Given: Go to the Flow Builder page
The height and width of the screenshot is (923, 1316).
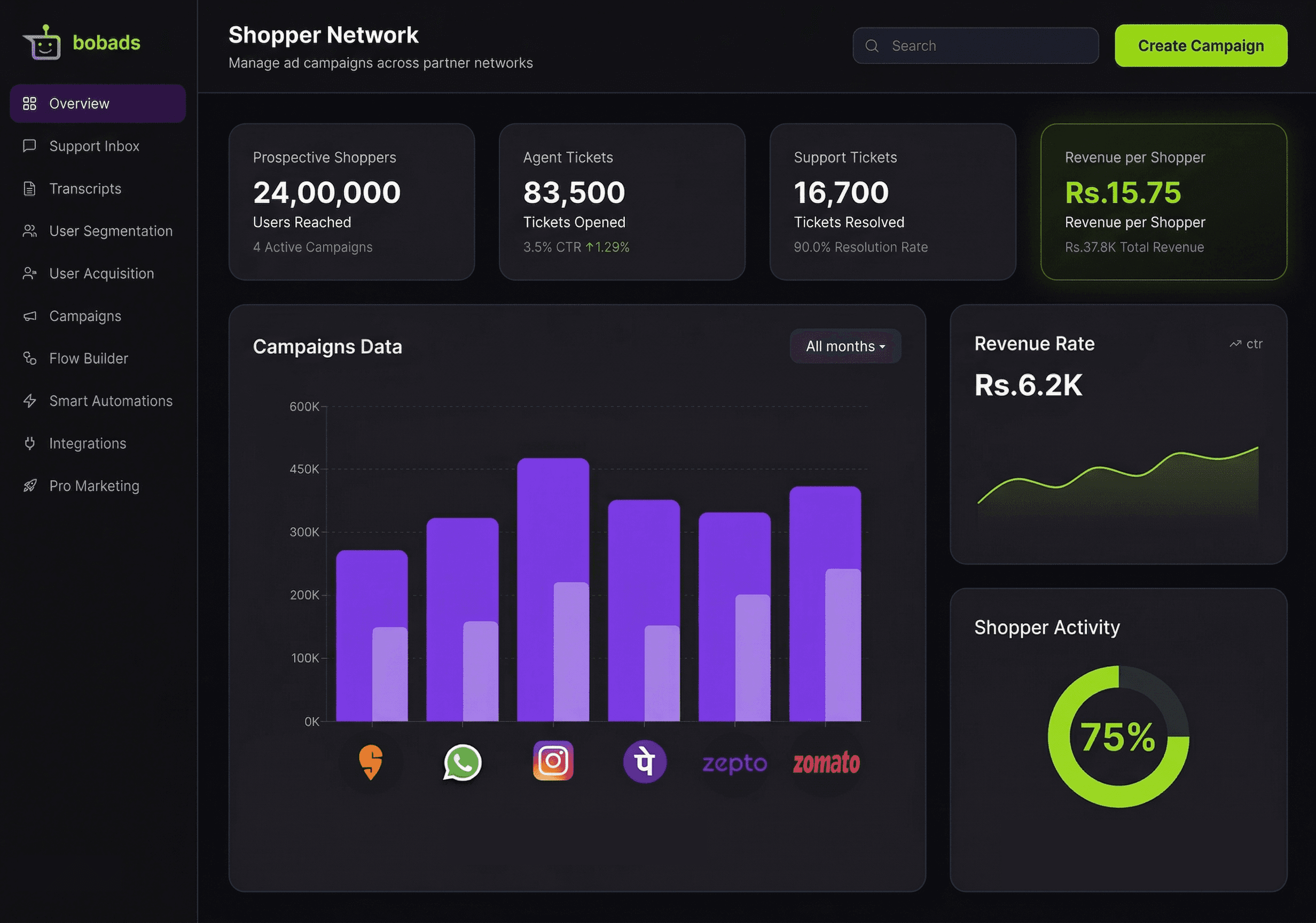Looking at the screenshot, I should tap(88, 358).
